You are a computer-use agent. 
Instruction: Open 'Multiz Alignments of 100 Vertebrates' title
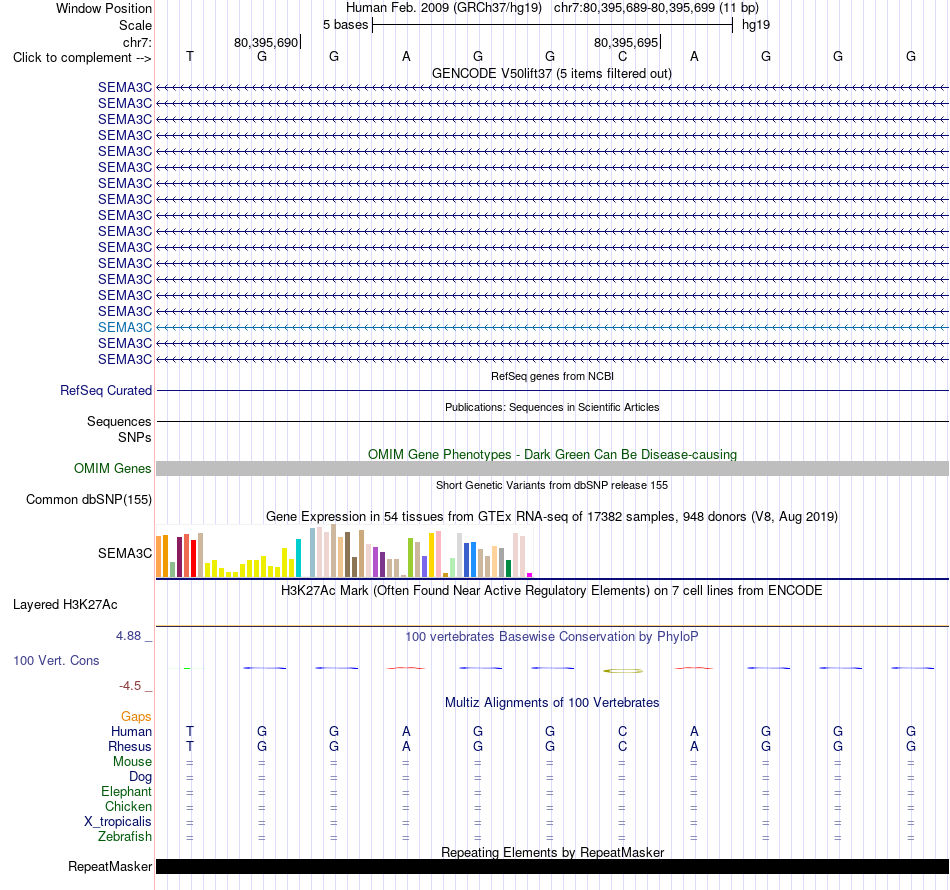pos(552,702)
